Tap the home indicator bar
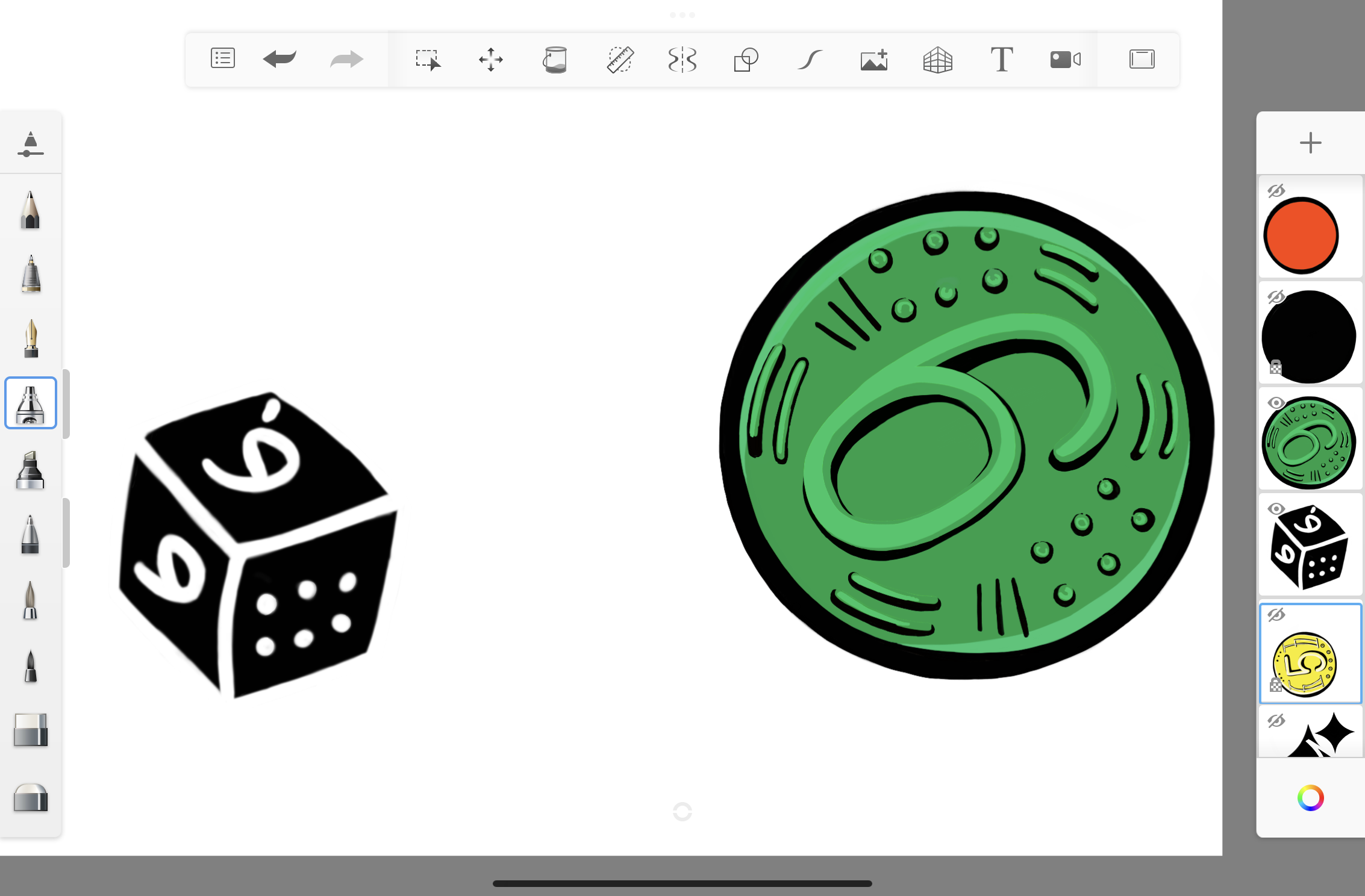 tap(682, 883)
